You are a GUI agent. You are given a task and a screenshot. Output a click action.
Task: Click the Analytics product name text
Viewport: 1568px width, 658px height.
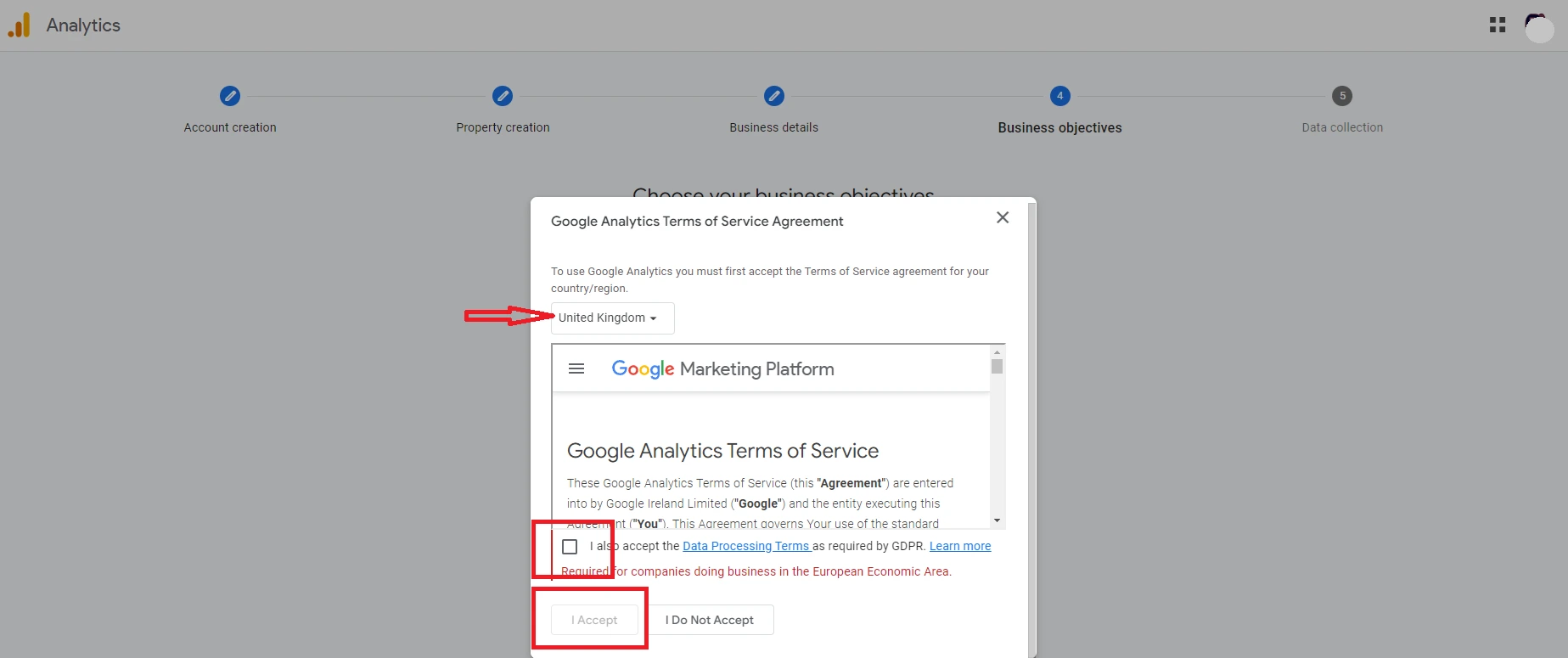pyautogui.click(x=83, y=25)
